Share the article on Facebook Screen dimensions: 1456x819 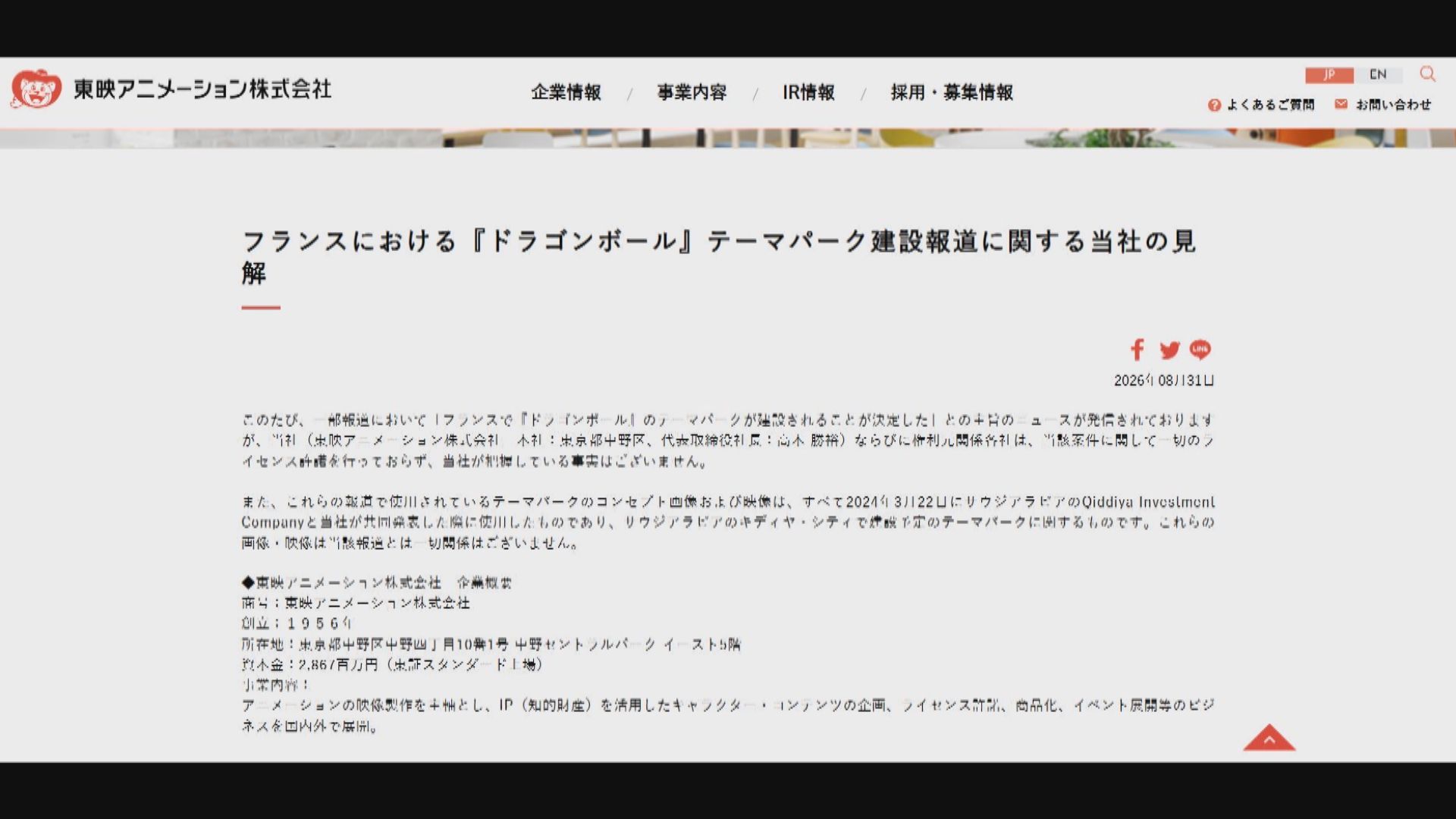coord(1137,350)
